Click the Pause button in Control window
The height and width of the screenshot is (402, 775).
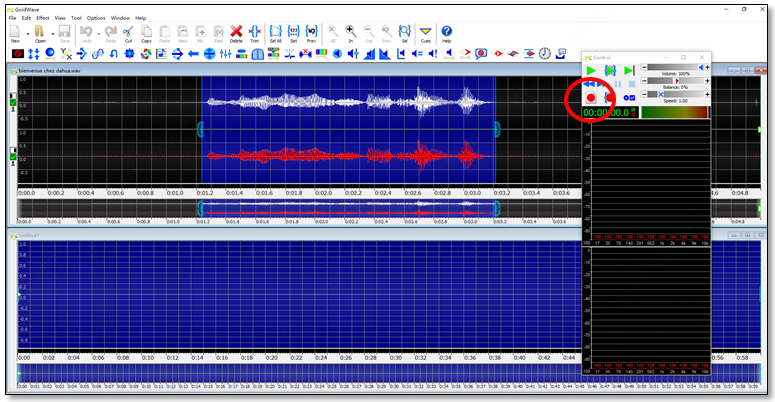[x=618, y=85]
